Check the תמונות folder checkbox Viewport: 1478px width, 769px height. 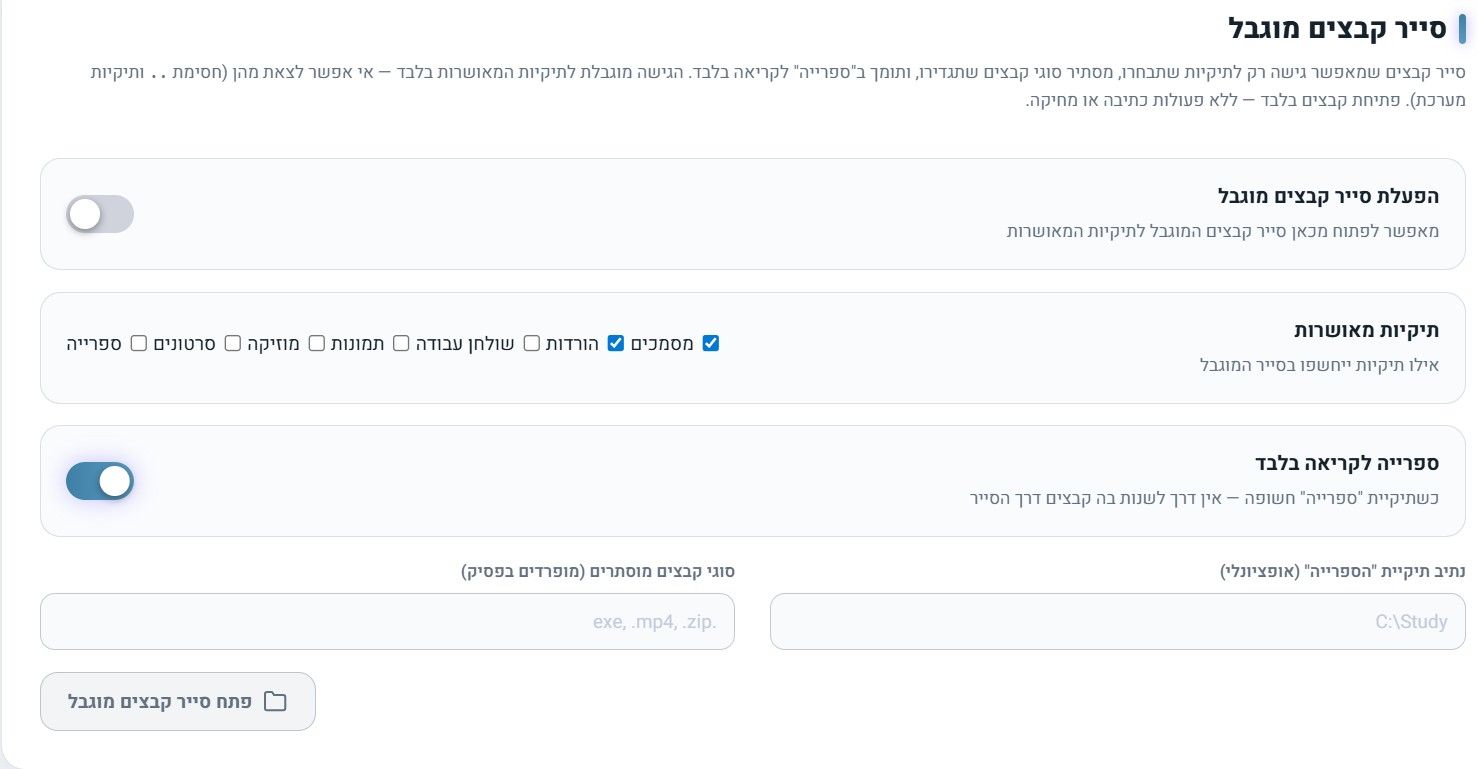pyautogui.click(x=401, y=343)
